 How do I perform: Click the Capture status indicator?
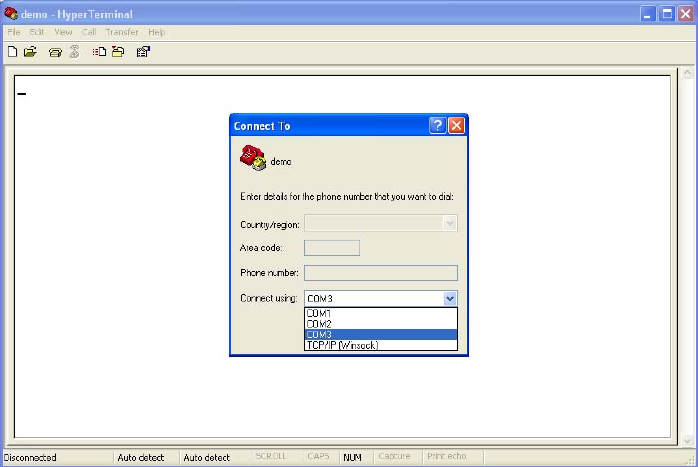(x=394, y=456)
